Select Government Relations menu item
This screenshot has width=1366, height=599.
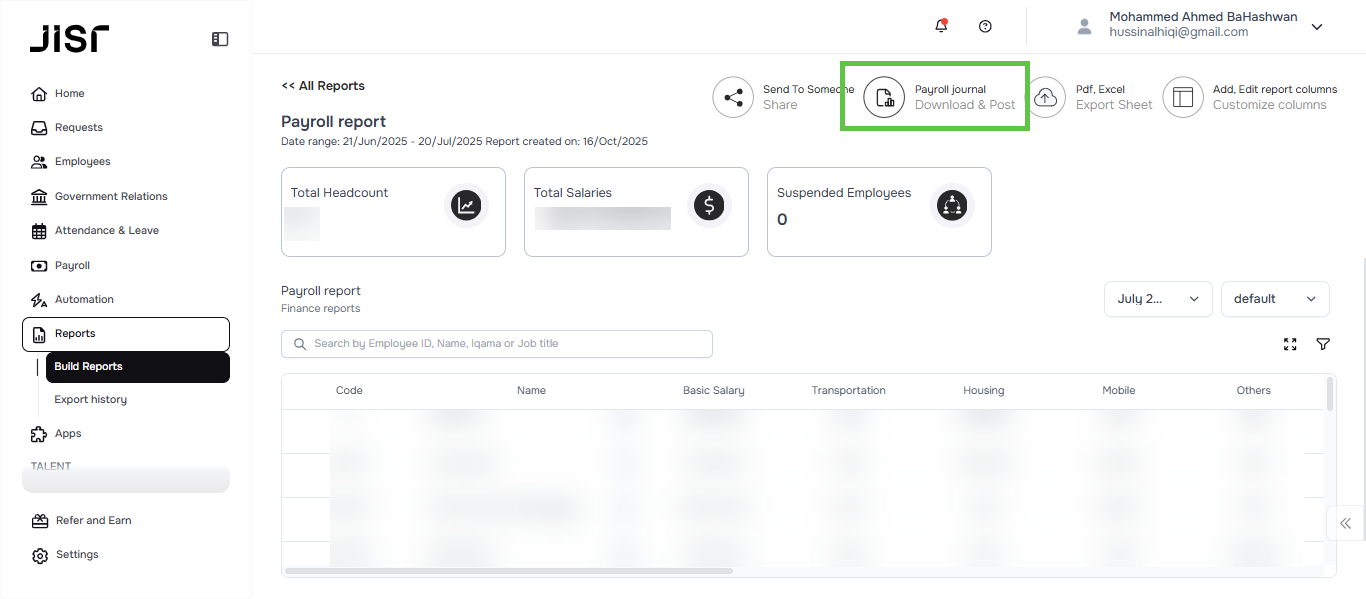coord(111,197)
